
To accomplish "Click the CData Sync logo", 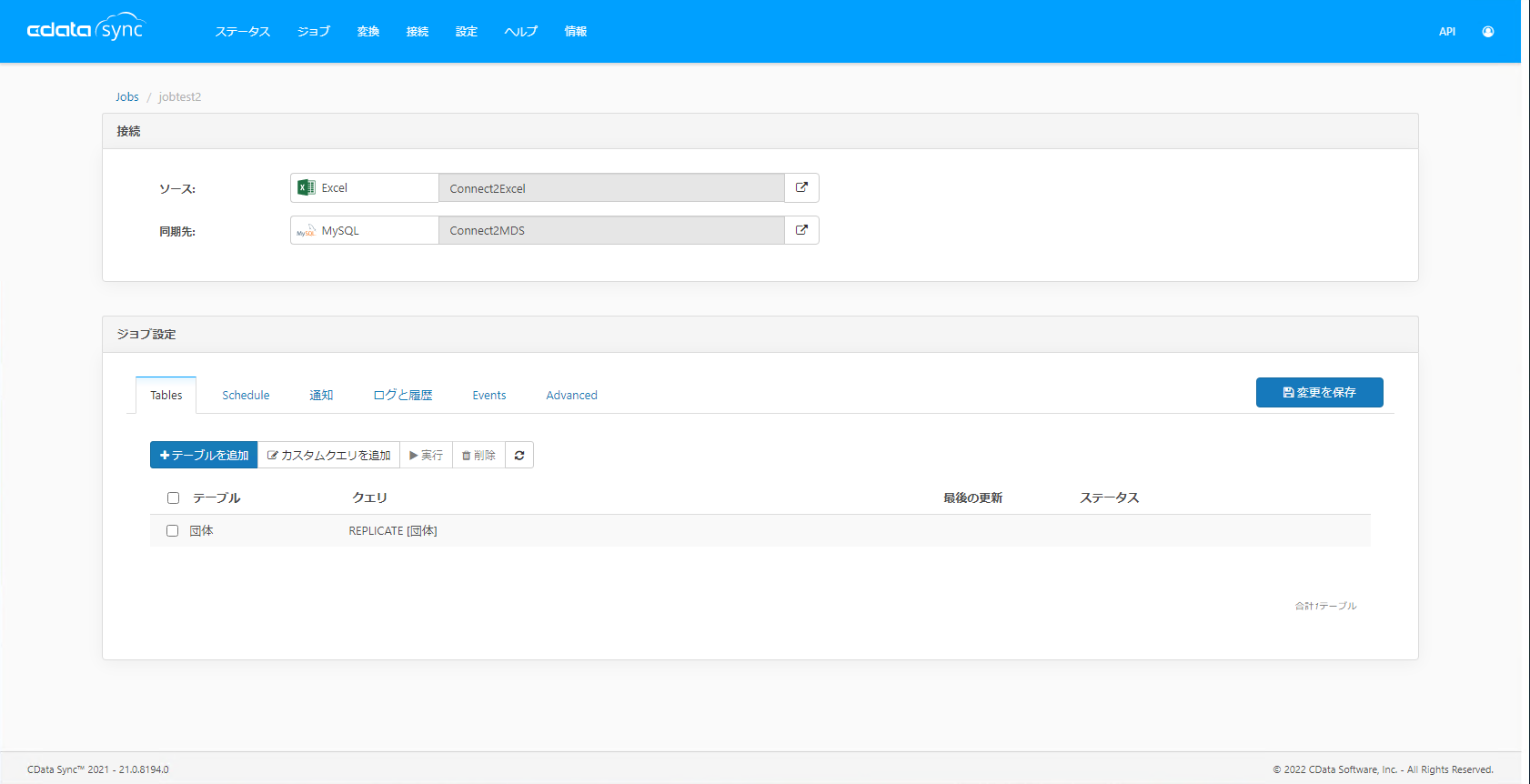I will point(86,29).
